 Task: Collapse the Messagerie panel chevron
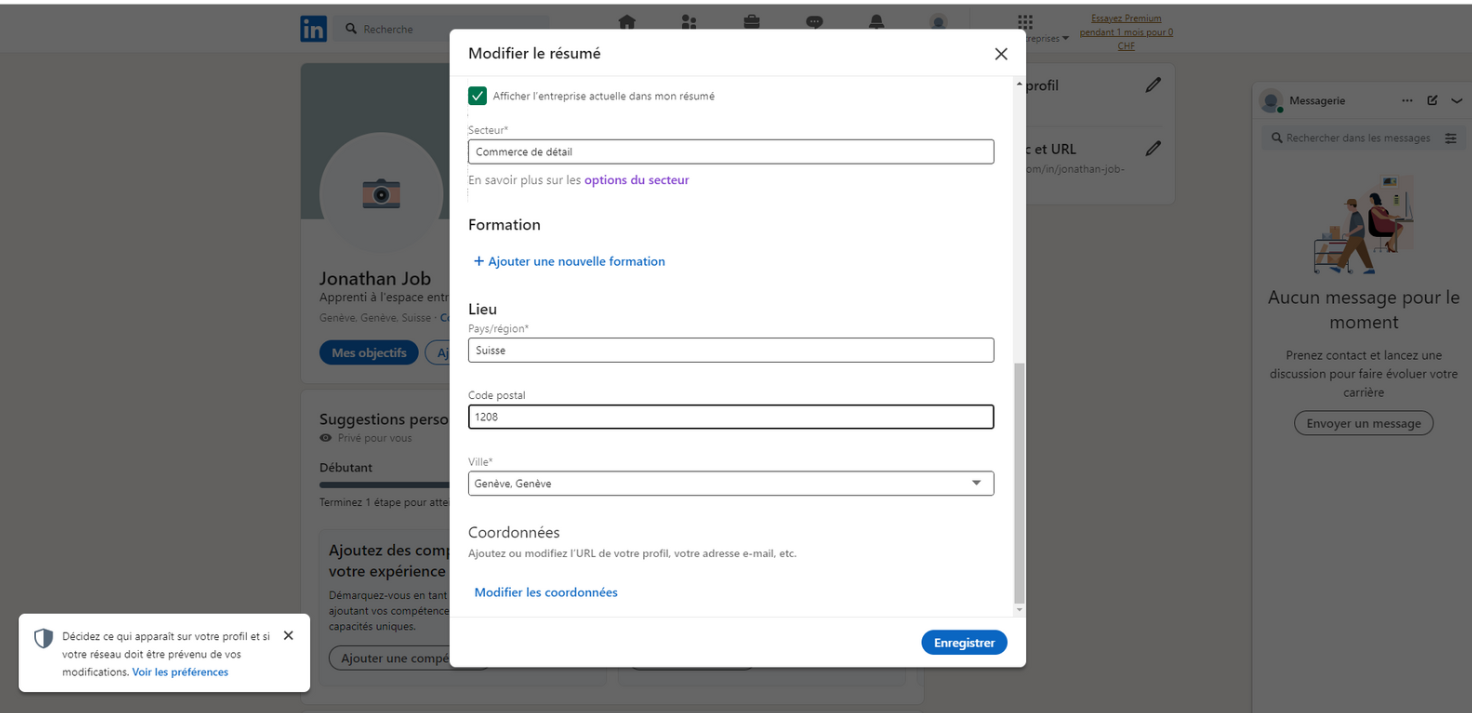coord(1456,101)
